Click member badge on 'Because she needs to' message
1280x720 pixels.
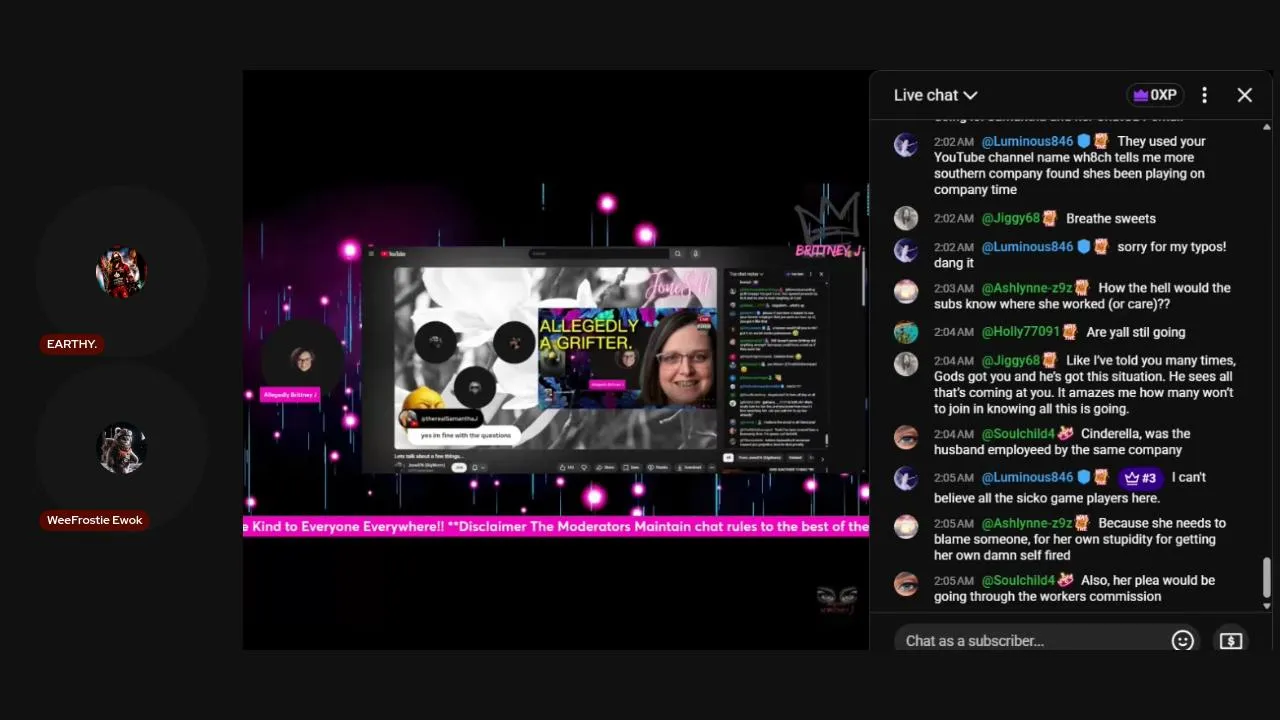(1082, 523)
